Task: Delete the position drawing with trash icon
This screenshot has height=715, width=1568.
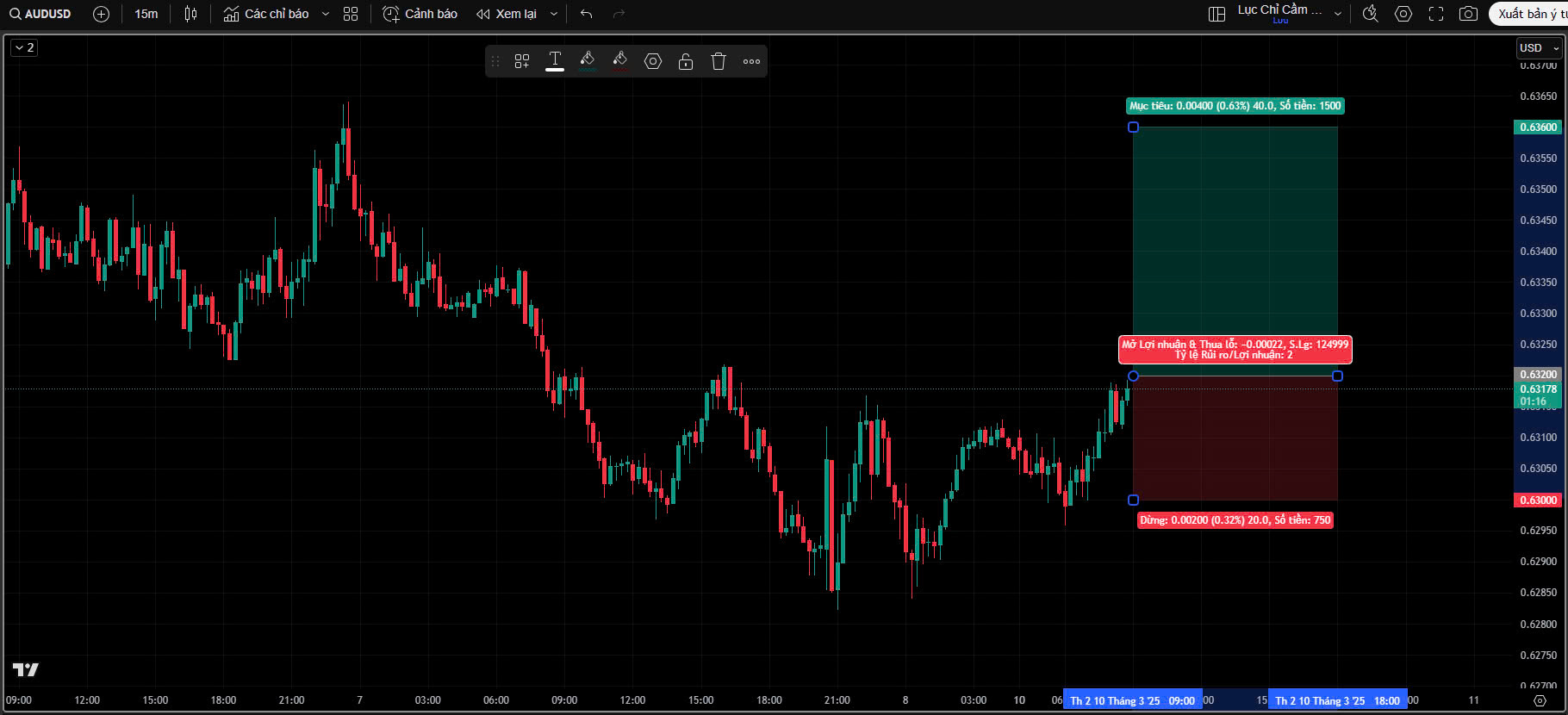Action: (x=719, y=61)
